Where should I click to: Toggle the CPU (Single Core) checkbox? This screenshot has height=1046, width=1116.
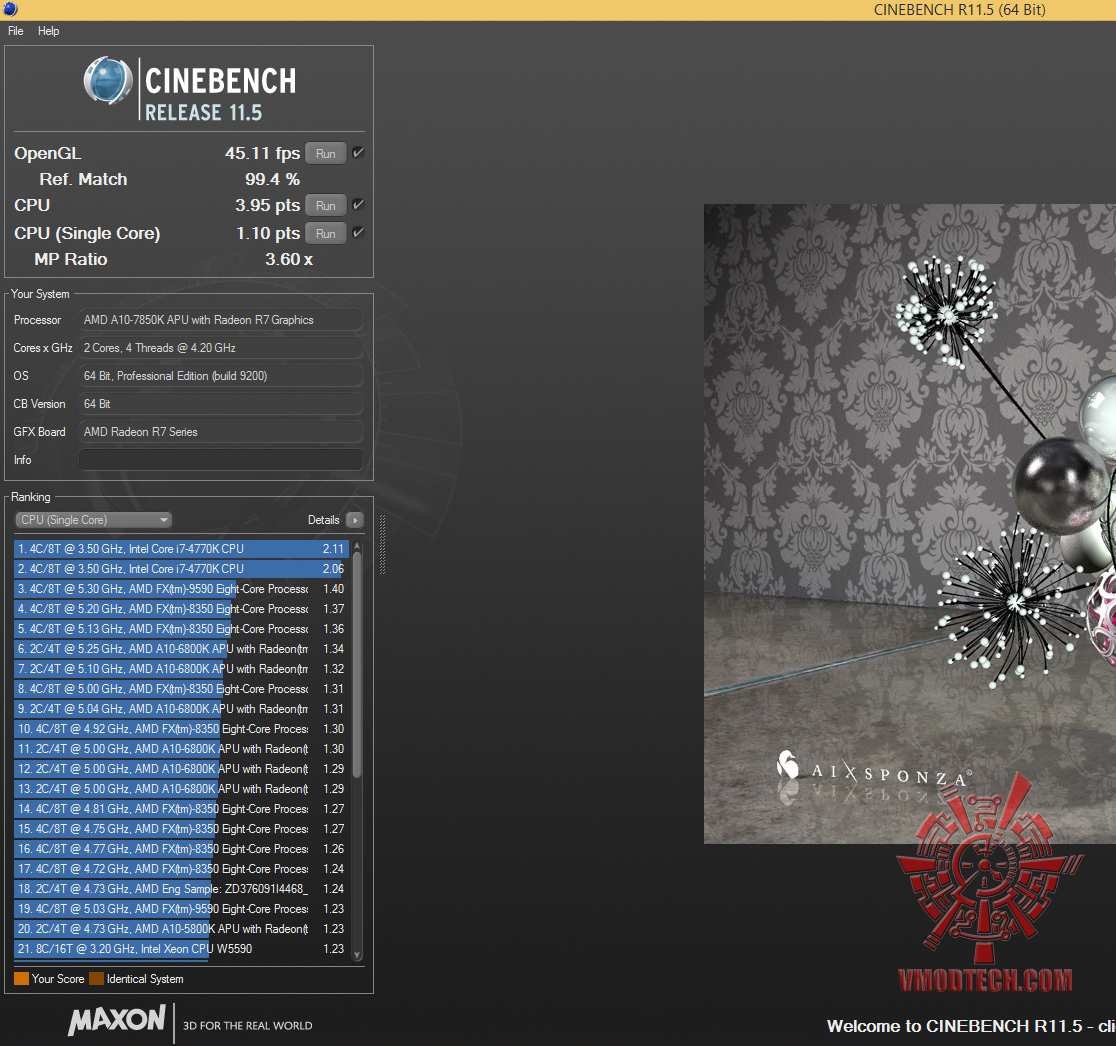[x=358, y=232]
